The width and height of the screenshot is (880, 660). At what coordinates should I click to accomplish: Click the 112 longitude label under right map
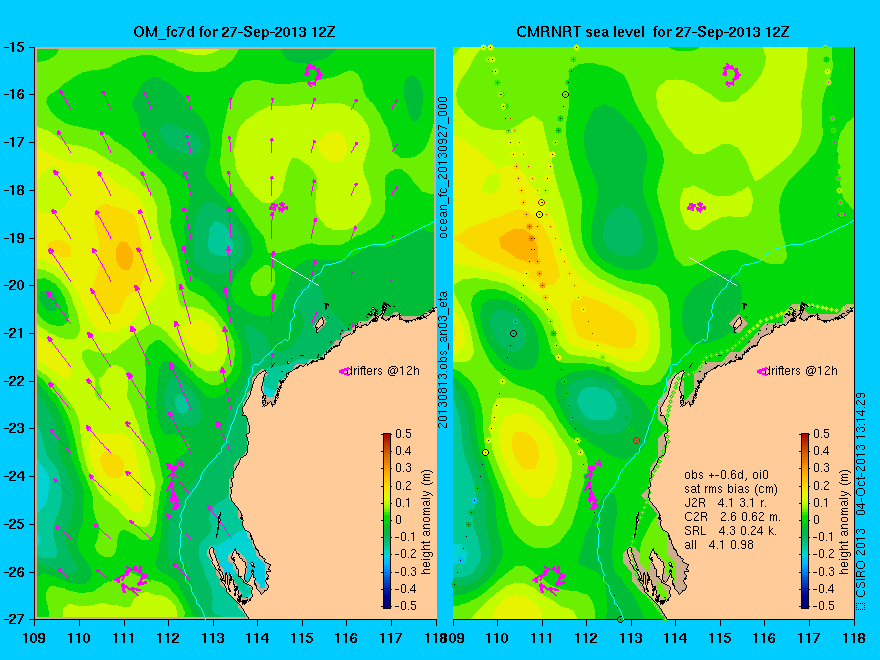[586, 638]
